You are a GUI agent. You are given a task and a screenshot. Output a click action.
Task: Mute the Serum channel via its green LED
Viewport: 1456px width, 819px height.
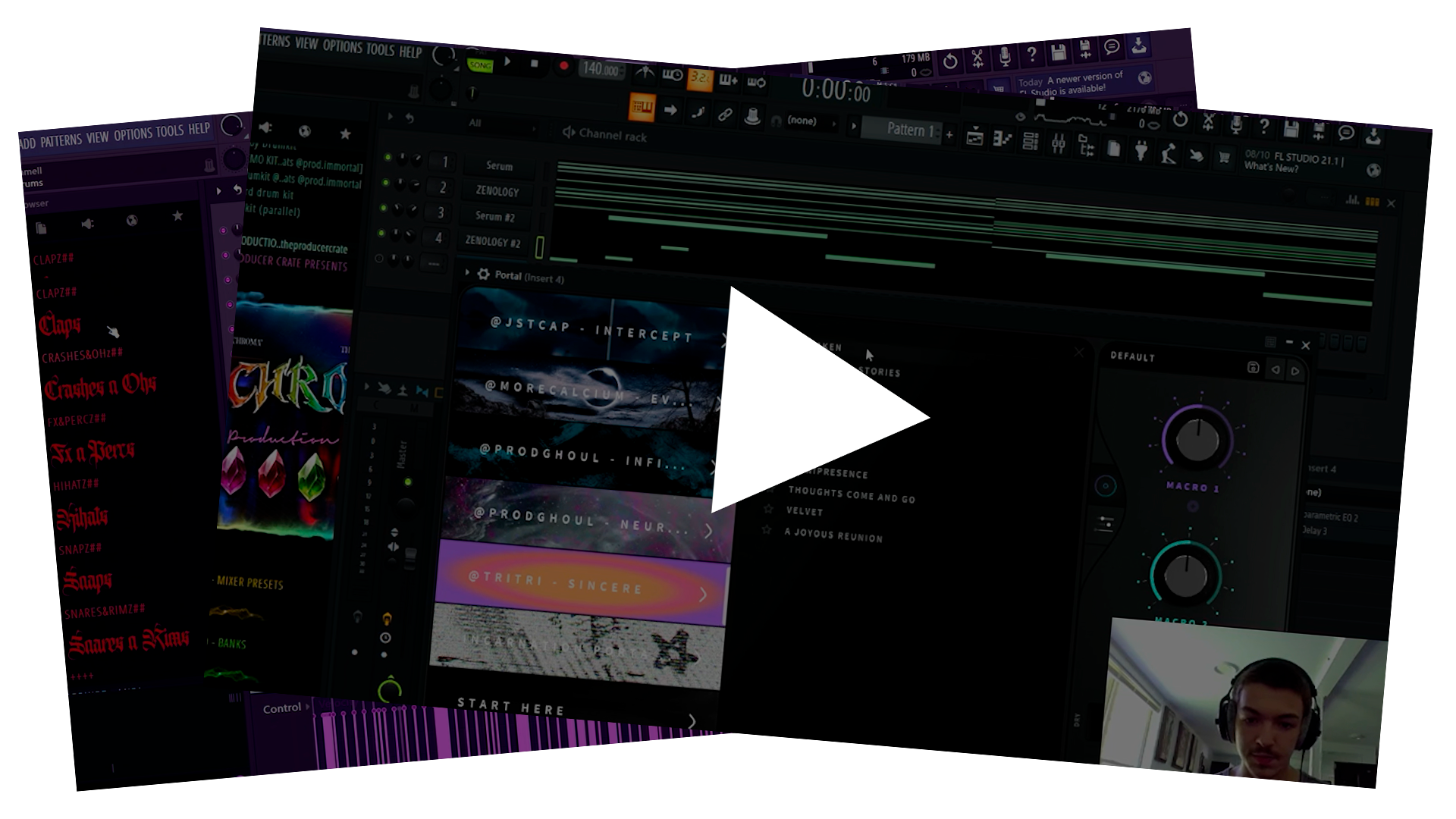(388, 158)
